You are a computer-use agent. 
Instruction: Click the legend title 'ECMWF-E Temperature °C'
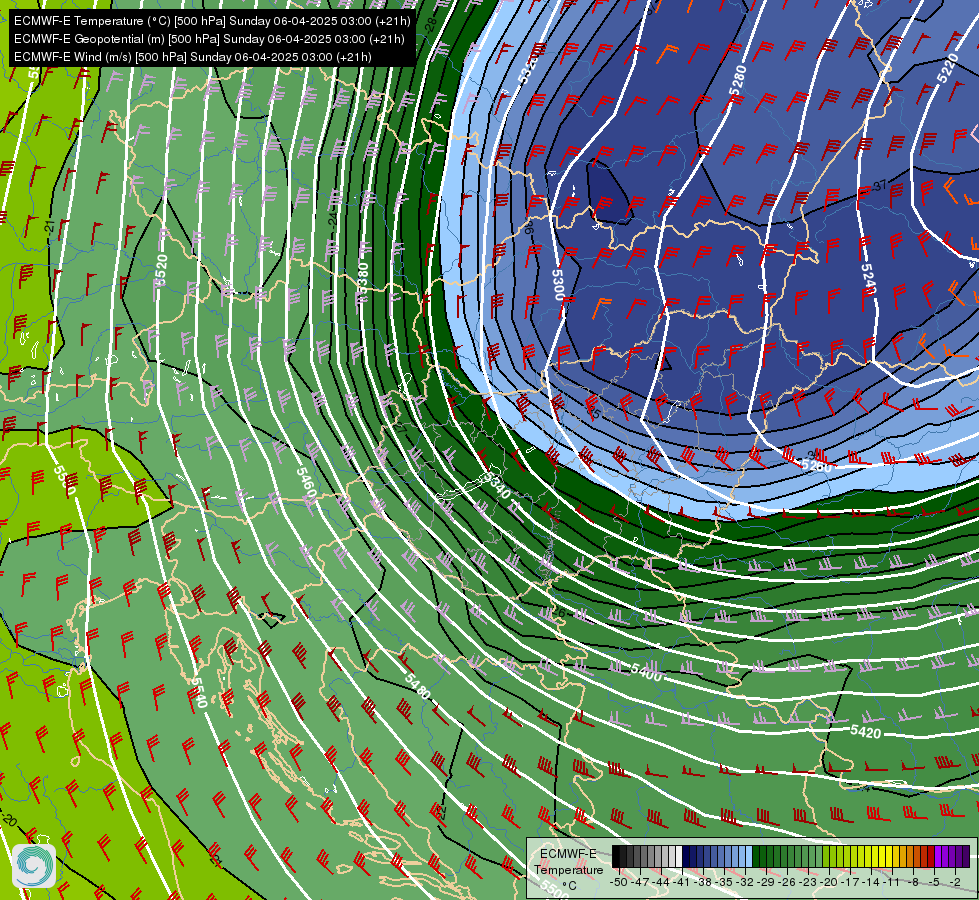[568, 869]
